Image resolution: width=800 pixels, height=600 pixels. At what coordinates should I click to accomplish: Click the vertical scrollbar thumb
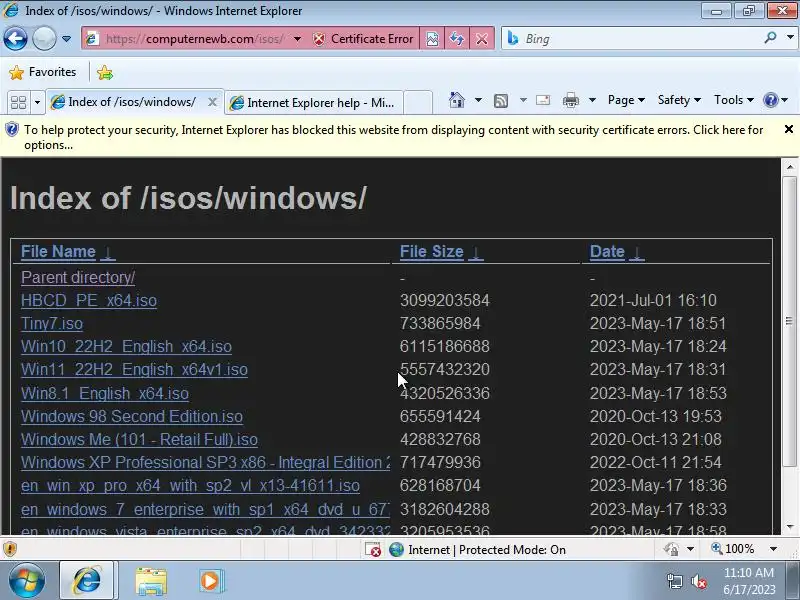click(790, 321)
